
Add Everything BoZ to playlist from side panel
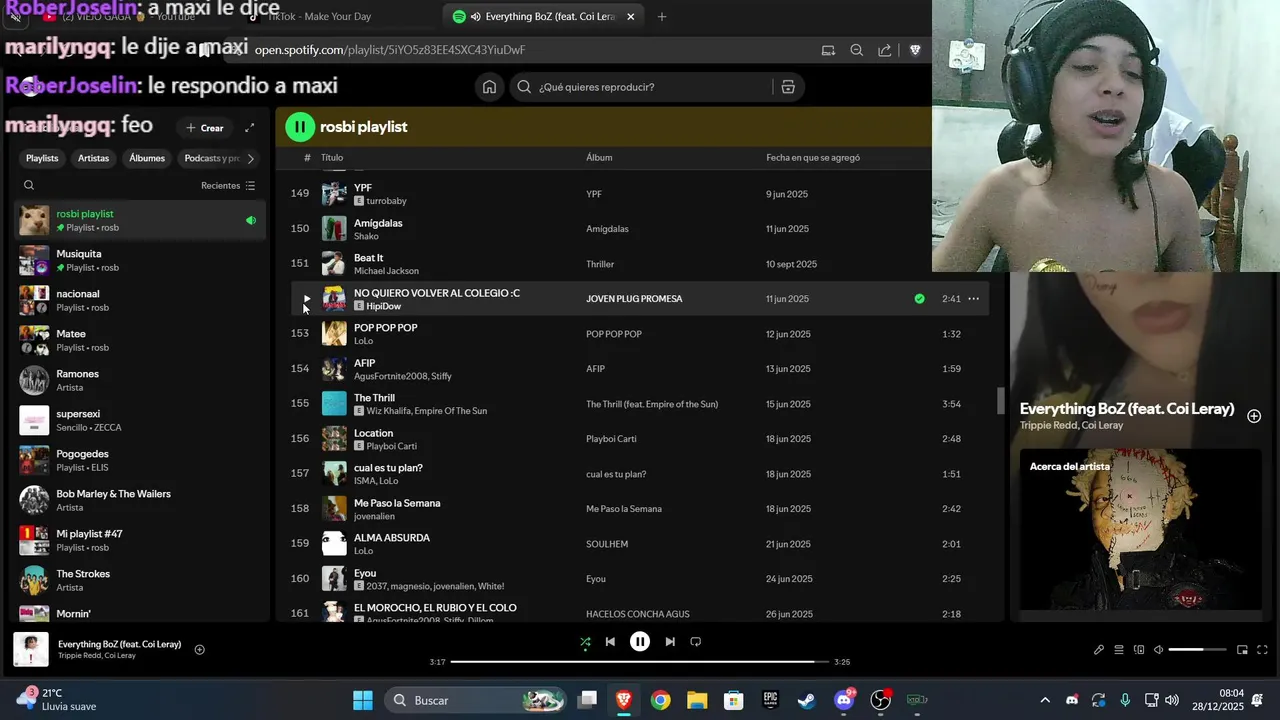pos(1254,416)
